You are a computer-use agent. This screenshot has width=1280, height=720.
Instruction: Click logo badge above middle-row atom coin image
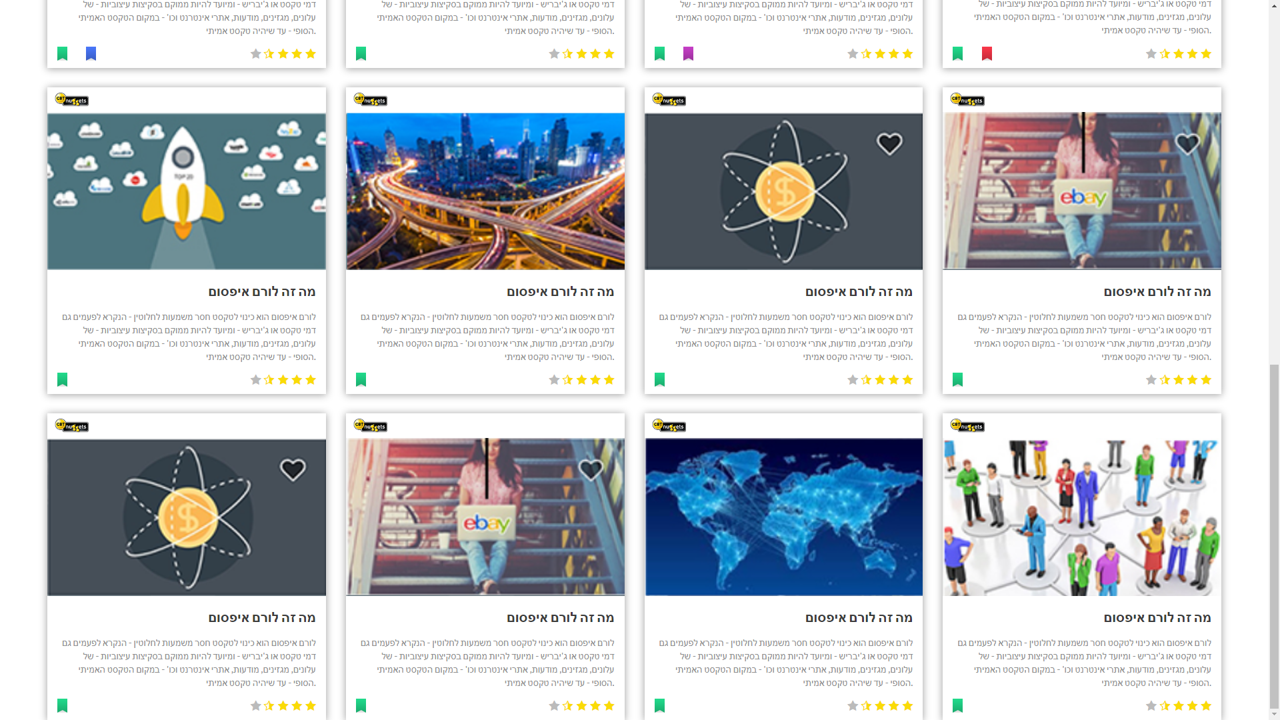[668, 100]
